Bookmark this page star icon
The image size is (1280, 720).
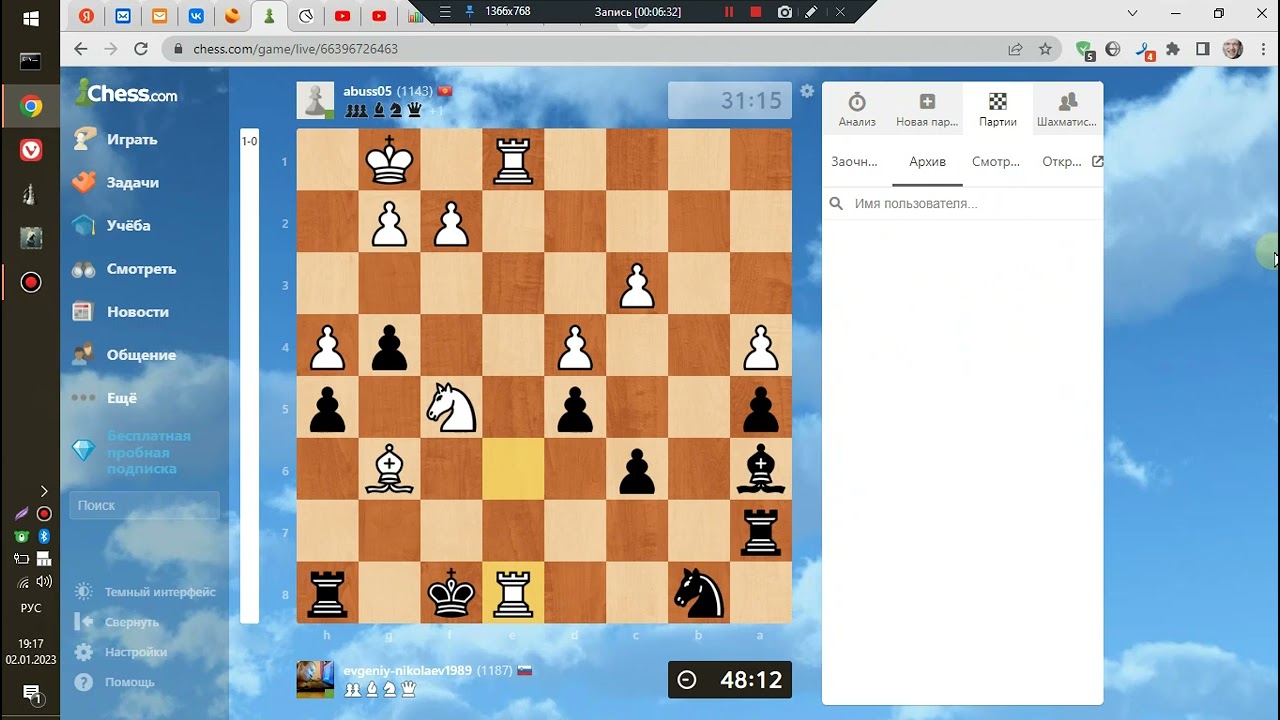[1045, 48]
